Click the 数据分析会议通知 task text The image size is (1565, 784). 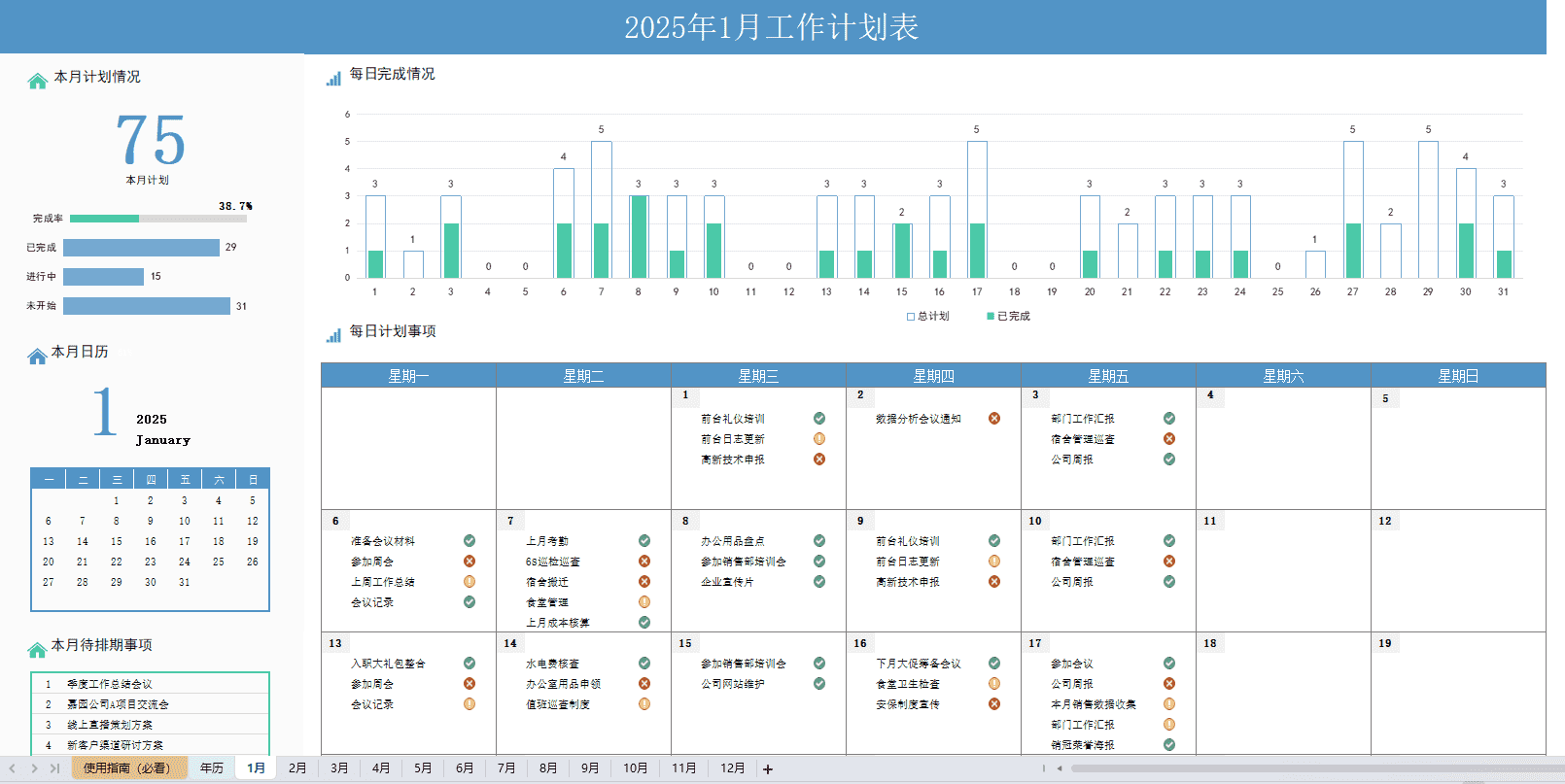pos(918,419)
